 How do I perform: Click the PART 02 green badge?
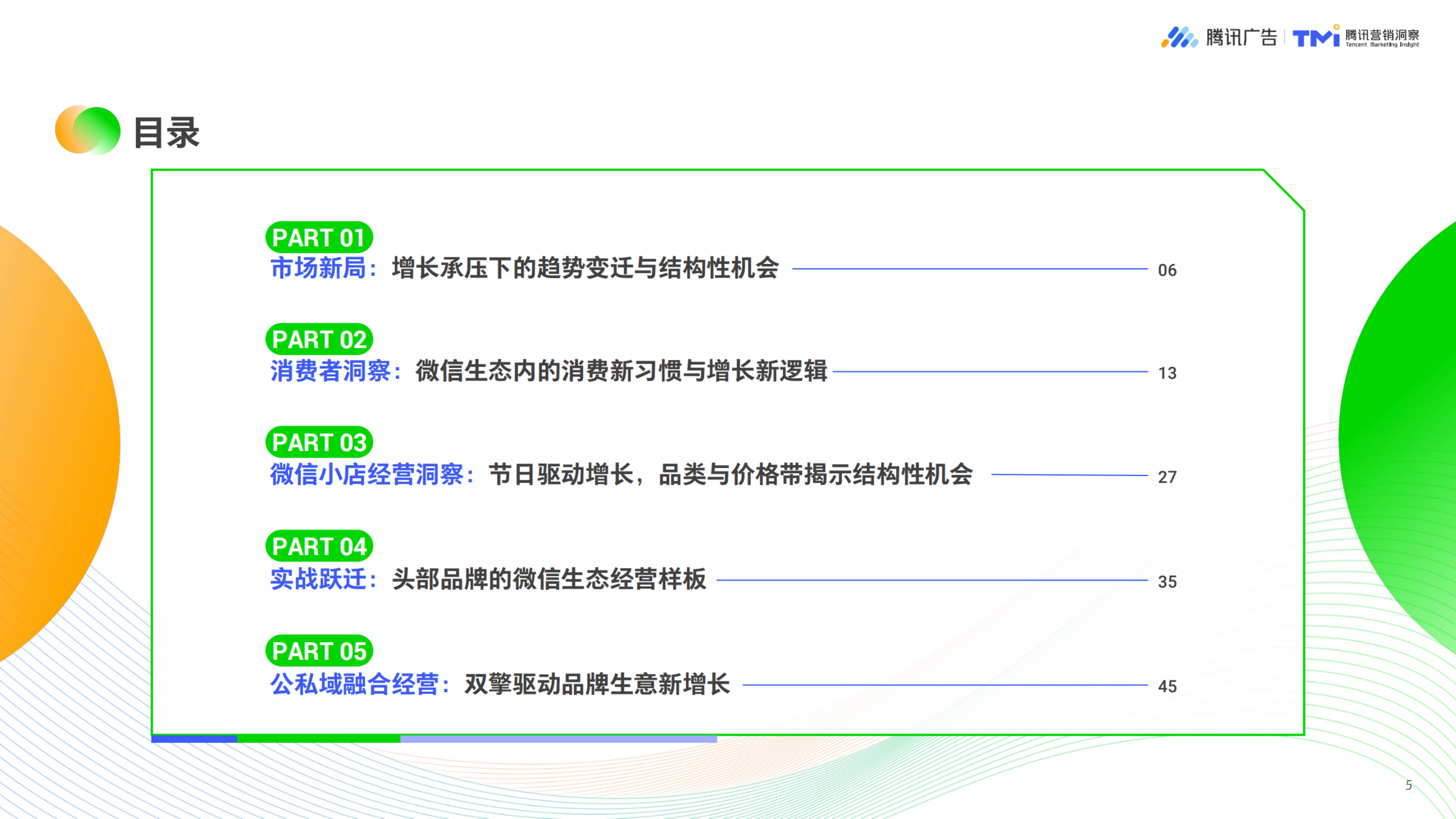pyautogui.click(x=319, y=340)
